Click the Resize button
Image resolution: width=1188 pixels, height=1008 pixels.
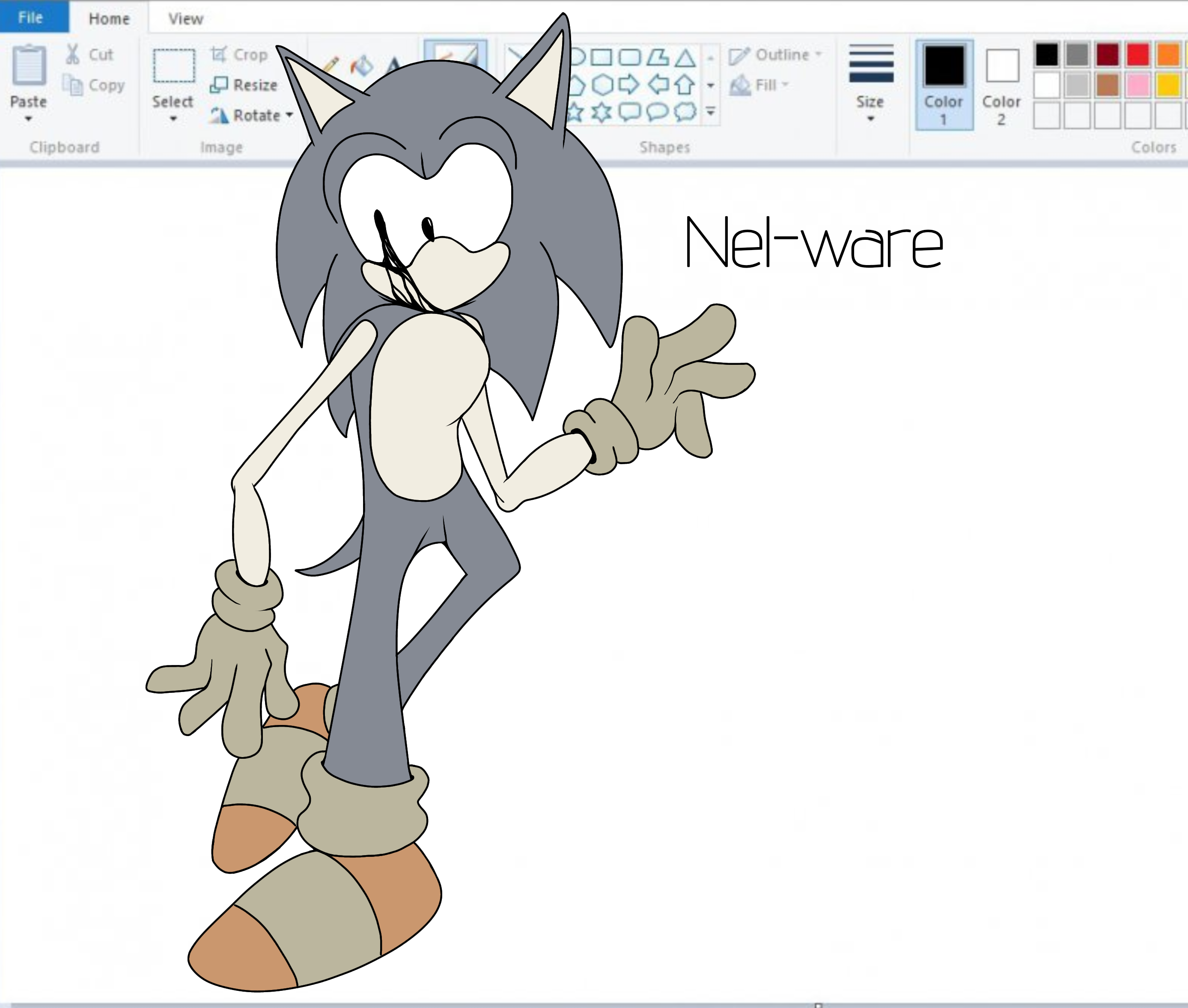(x=244, y=85)
